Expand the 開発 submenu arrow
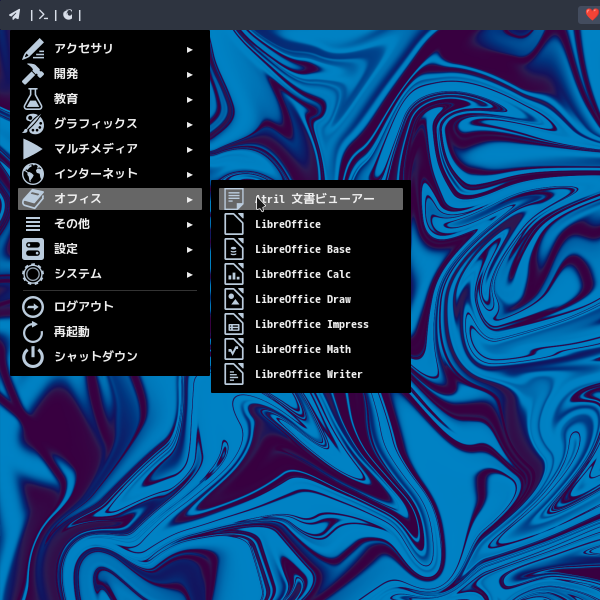Image resolution: width=600 pixels, height=600 pixels. [x=189, y=75]
